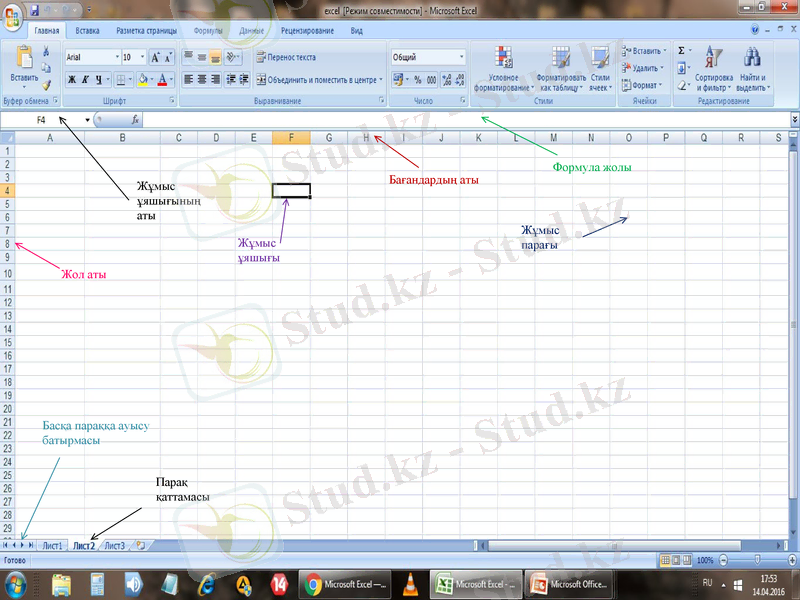Image resolution: width=800 pixels, height=600 pixels.
Task: Switch to the Вставка ribbon tab
Action: (87, 30)
